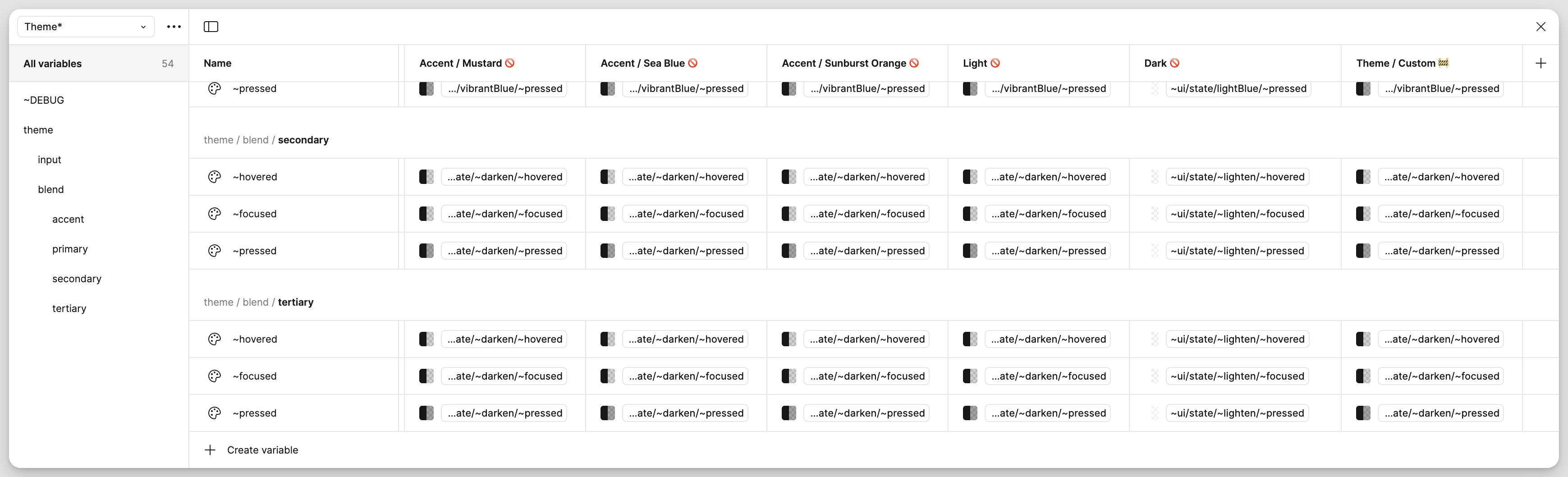Click Sea Blue alias value of tertiary ~pressed
This screenshot has height=477, width=1568.
[x=686, y=413]
